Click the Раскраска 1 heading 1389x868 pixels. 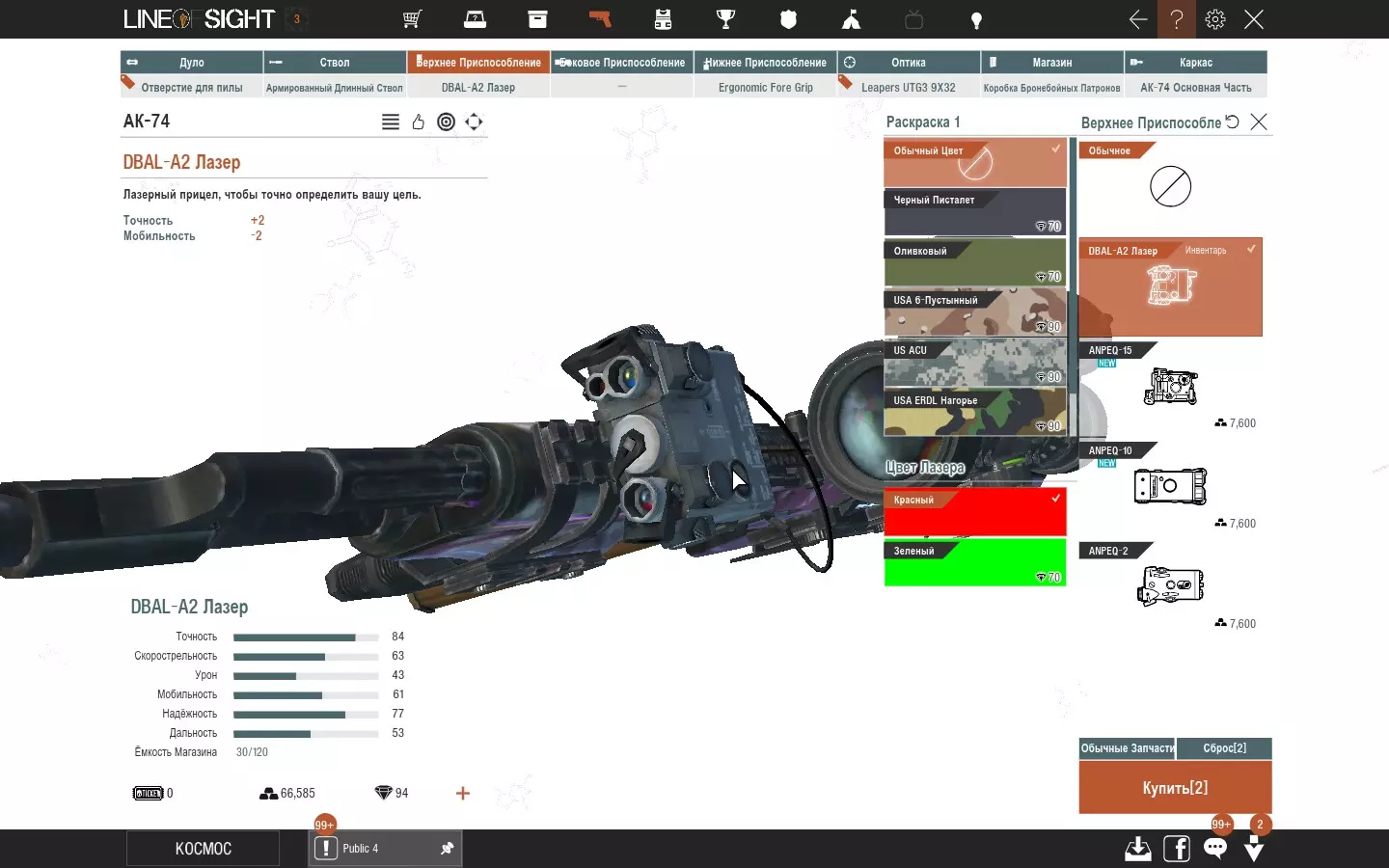point(923,122)
